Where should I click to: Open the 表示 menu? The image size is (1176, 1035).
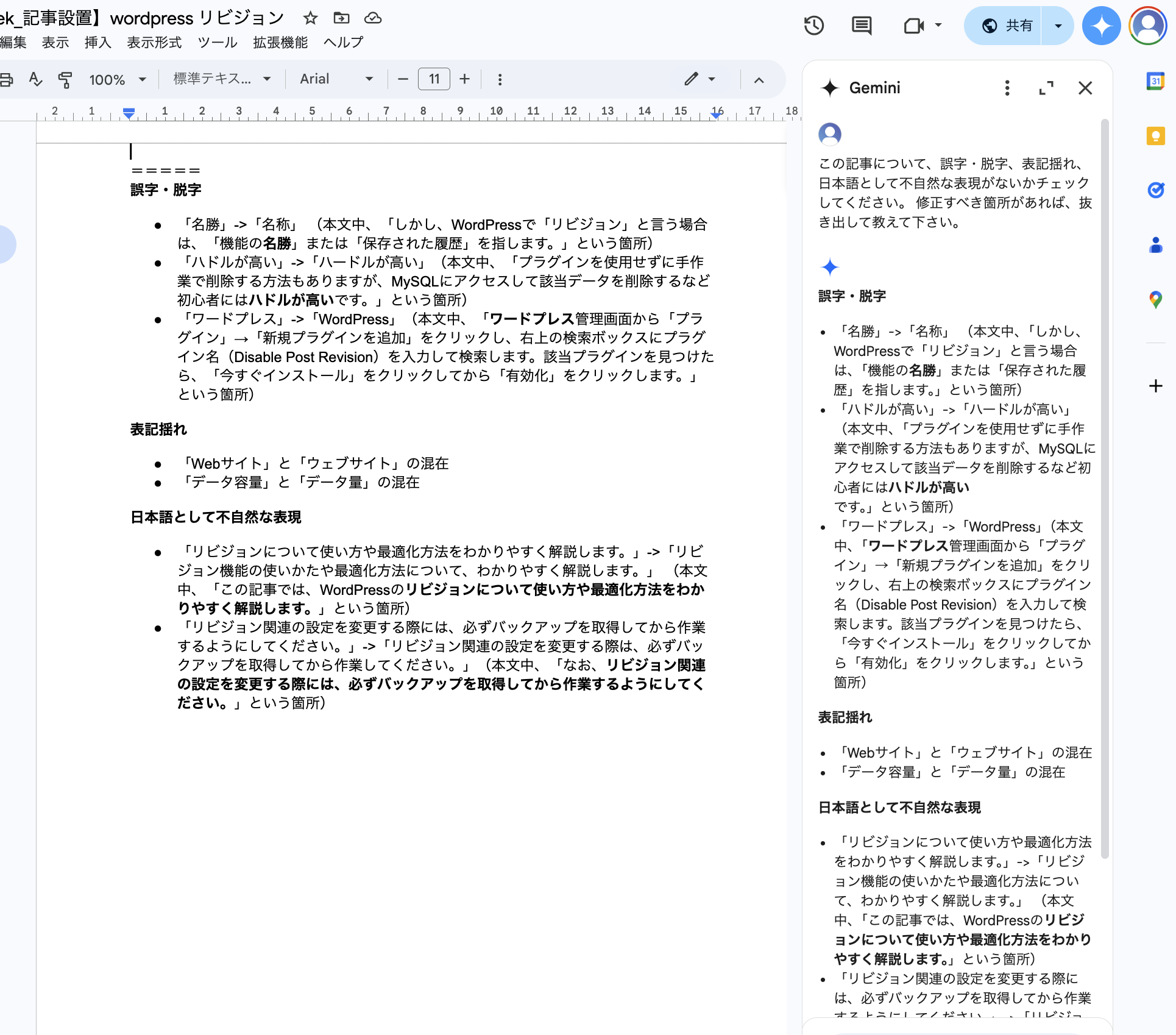pyautogui.click(x=55, y=43)
